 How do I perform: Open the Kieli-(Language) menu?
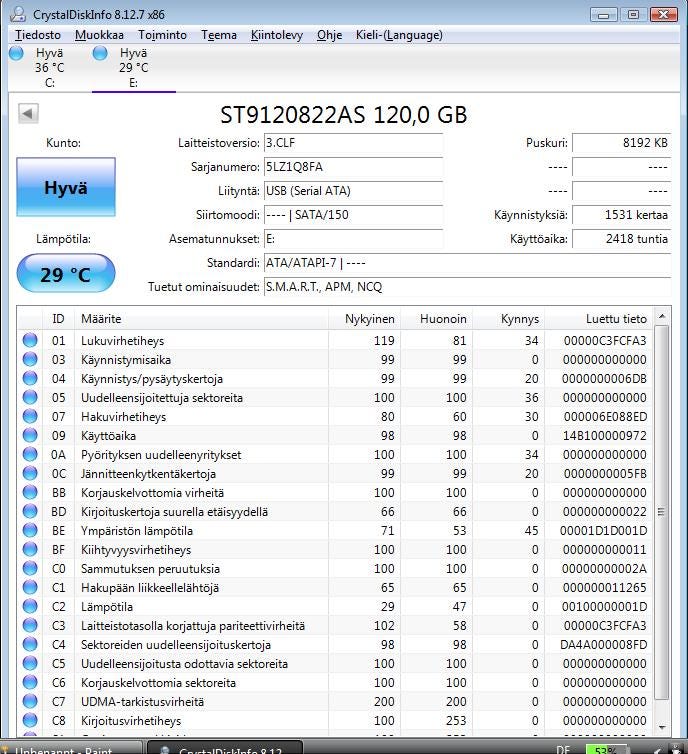(399, 35)
